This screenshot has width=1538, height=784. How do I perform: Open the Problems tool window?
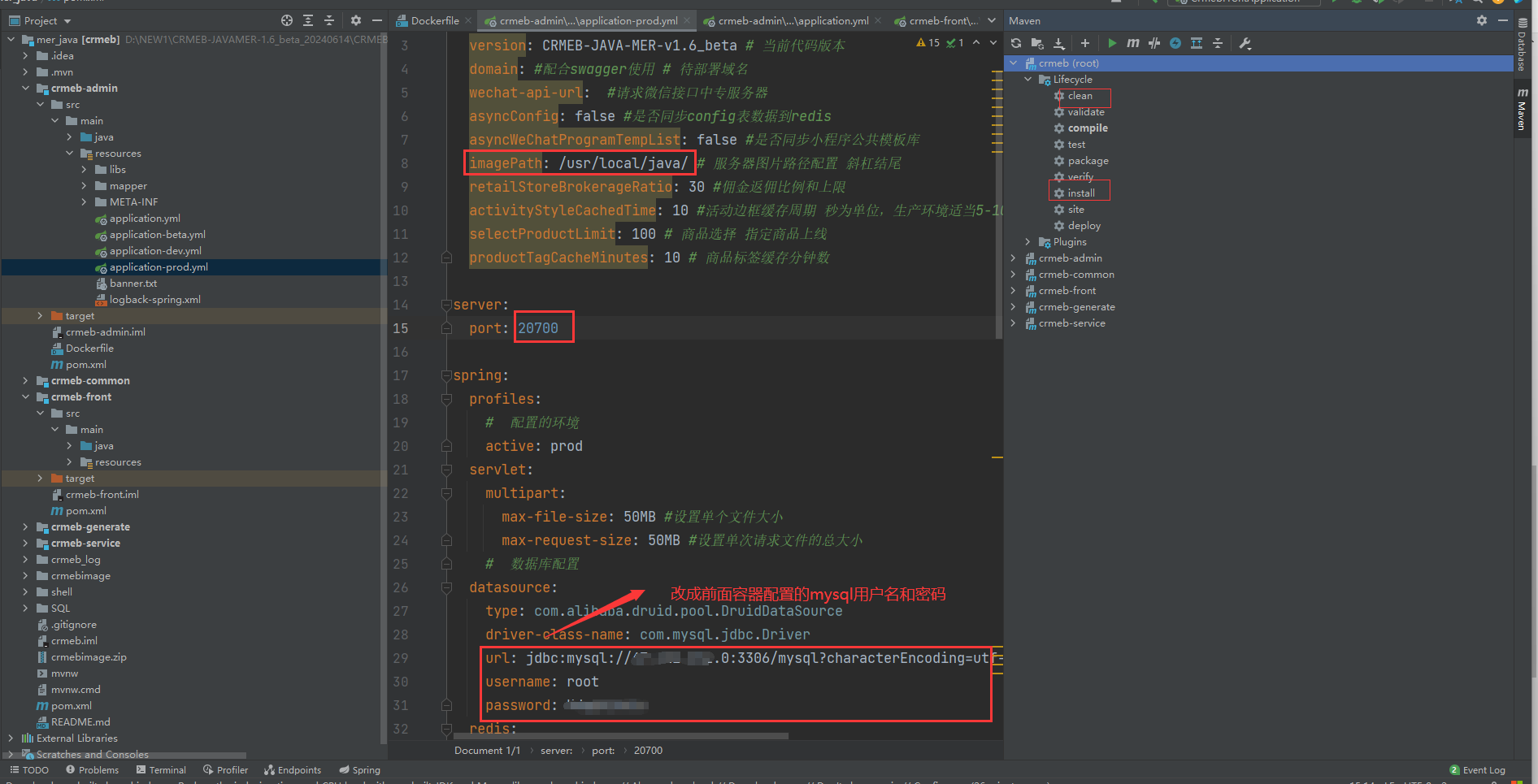click(92, 770)
